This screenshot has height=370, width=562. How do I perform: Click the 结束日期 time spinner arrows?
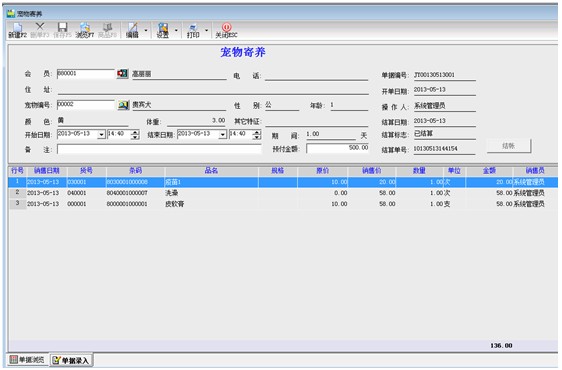257,134
